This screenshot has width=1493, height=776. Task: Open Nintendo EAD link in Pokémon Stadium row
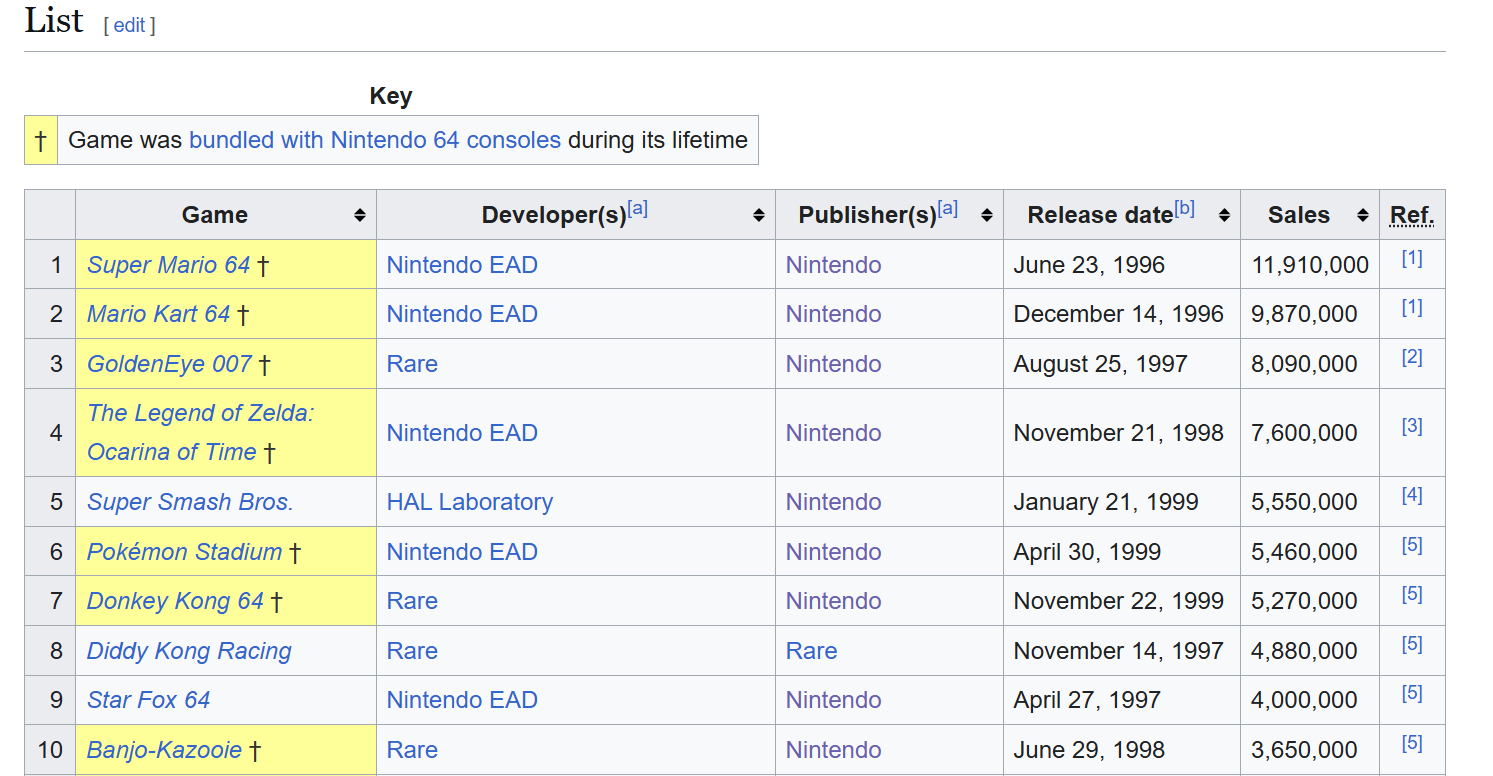coord(462,552)
